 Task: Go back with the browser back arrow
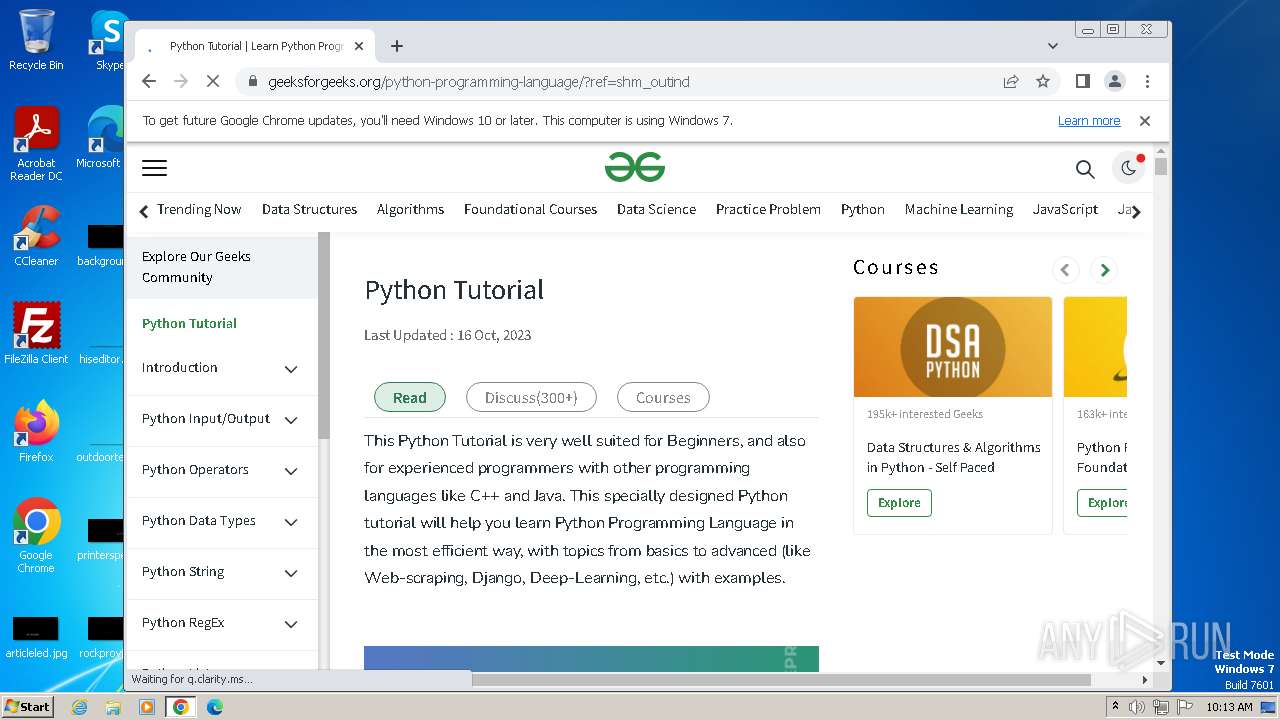point(149,81)
